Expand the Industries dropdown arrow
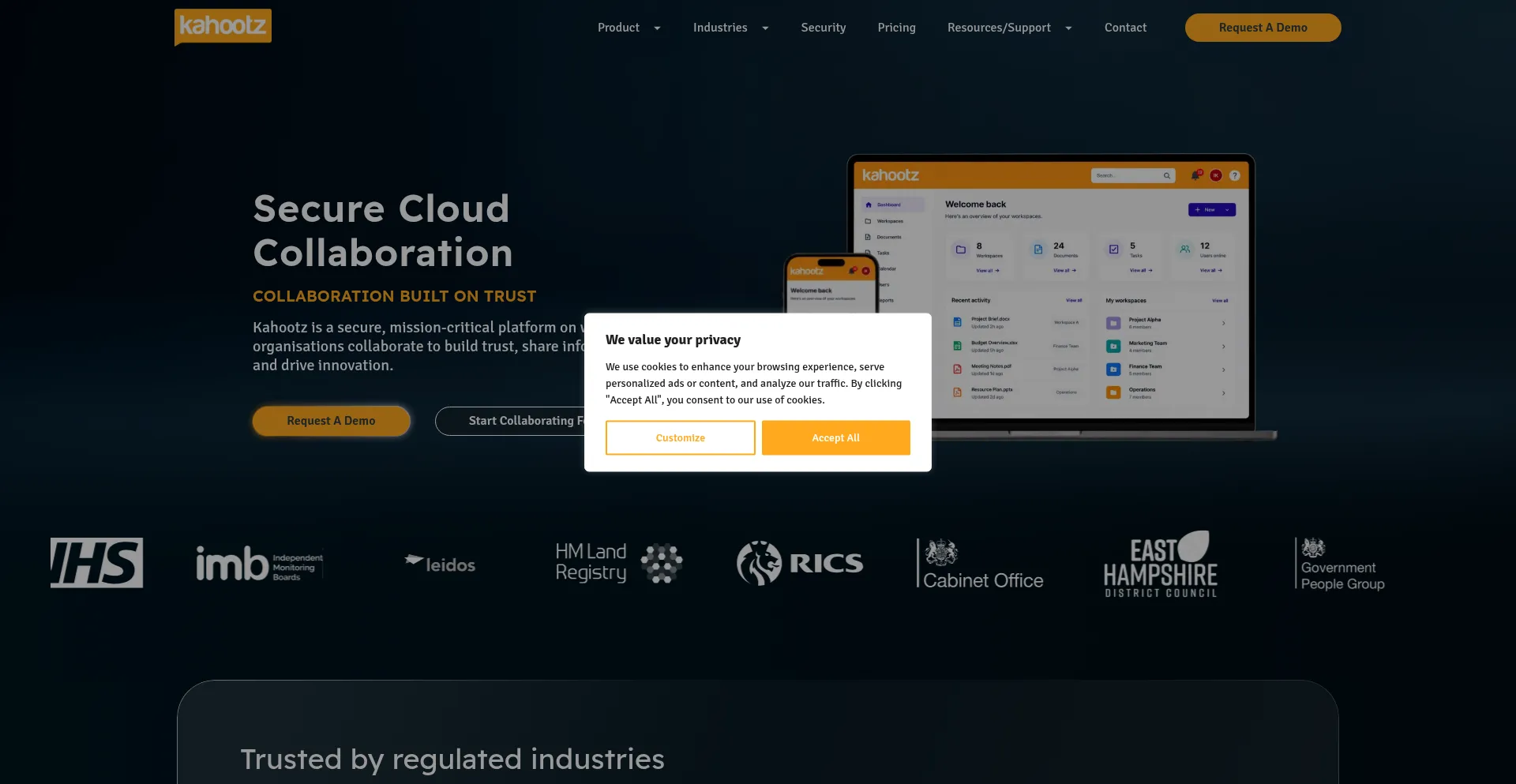Viewport: 1516px width, 784px height. (x=765, y=28)
